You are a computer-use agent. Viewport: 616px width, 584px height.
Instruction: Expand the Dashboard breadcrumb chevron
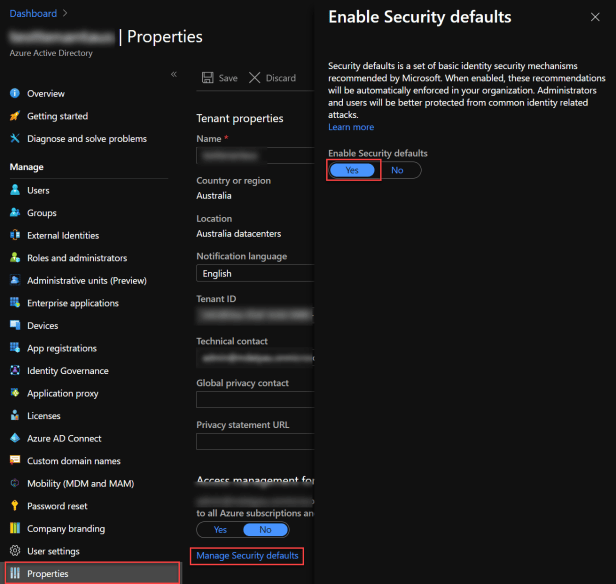click(x=65, y=13)
